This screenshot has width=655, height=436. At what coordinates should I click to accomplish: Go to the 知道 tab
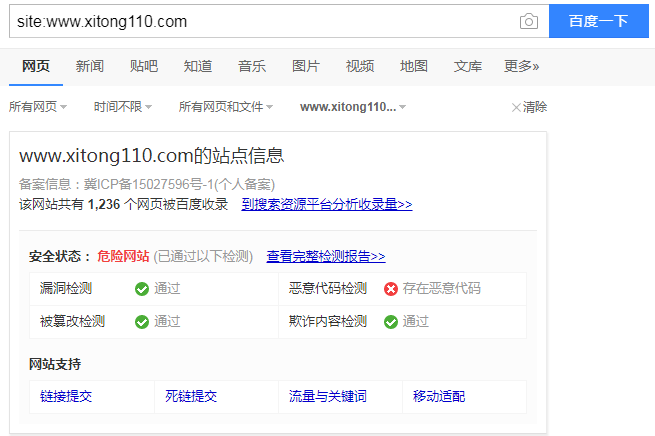(198, 66)
